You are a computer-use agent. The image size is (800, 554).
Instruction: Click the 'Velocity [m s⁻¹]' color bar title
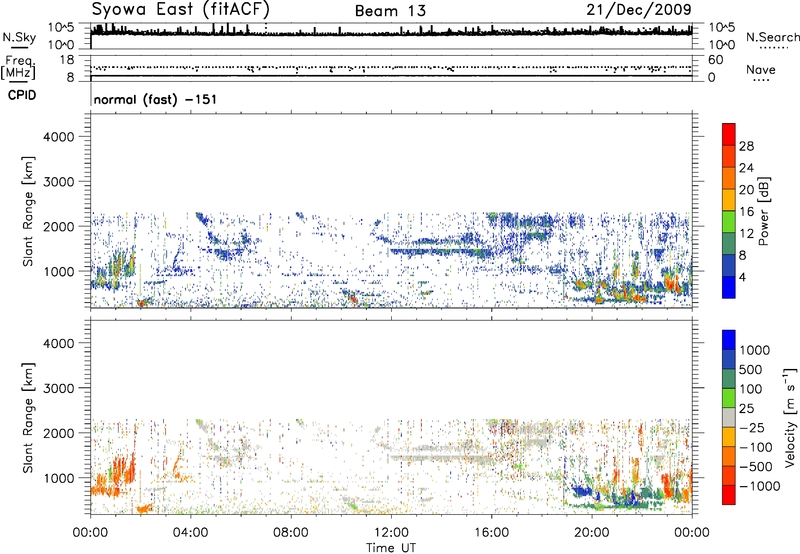tap(790, 417)
